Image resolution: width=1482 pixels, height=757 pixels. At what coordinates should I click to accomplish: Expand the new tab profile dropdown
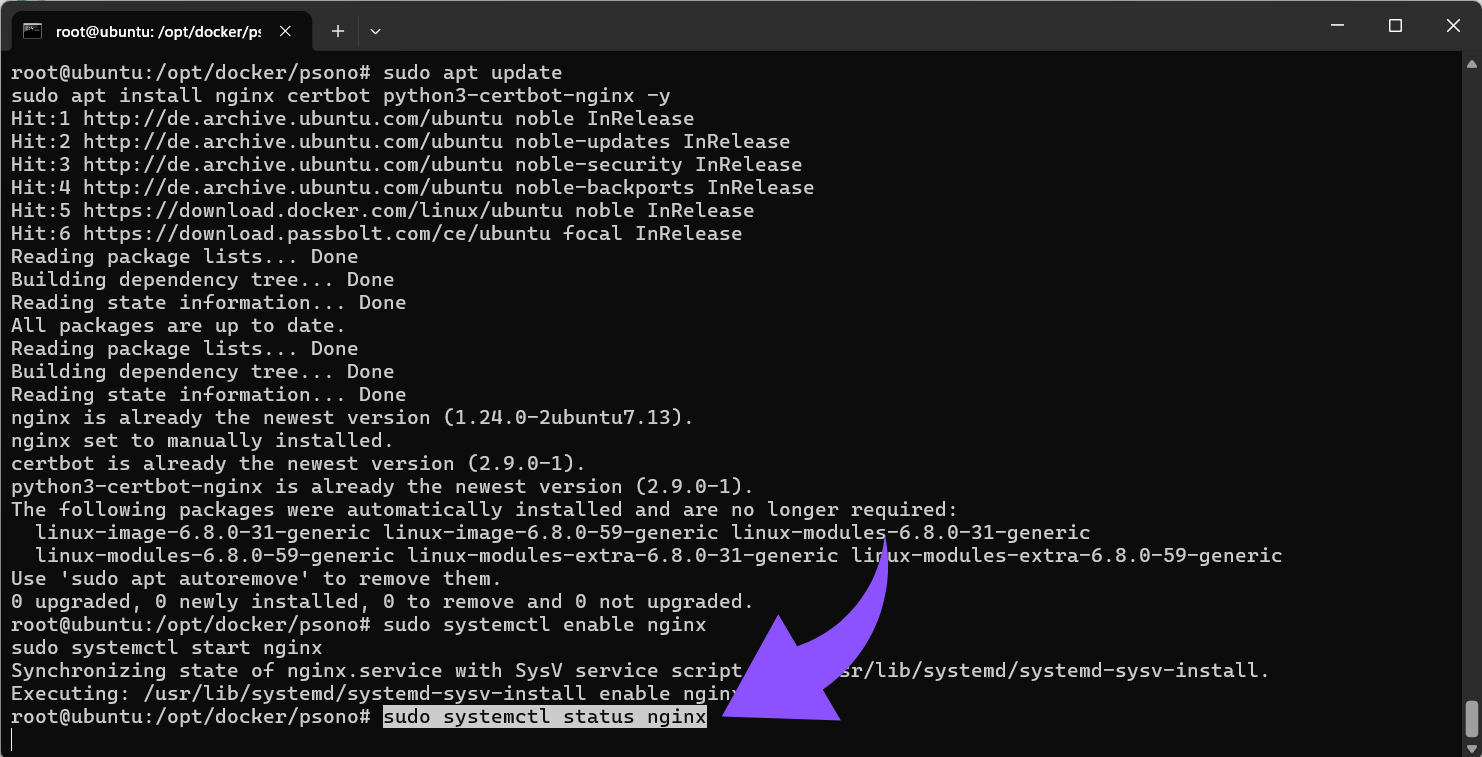(x=375, y=31)
